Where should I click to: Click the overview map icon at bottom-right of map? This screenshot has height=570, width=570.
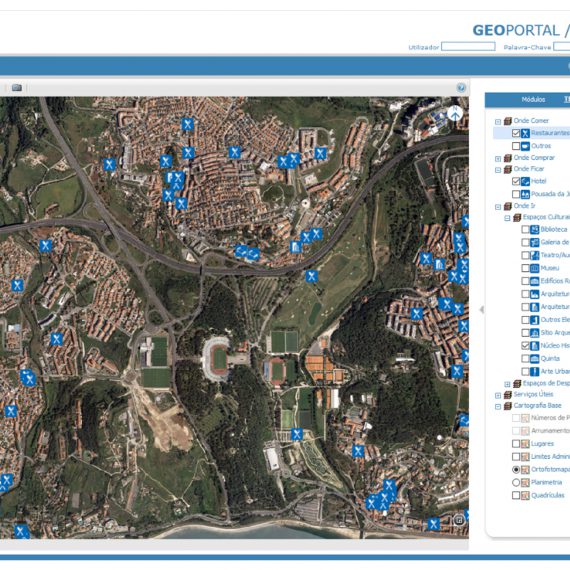click(x=458, y=520)
